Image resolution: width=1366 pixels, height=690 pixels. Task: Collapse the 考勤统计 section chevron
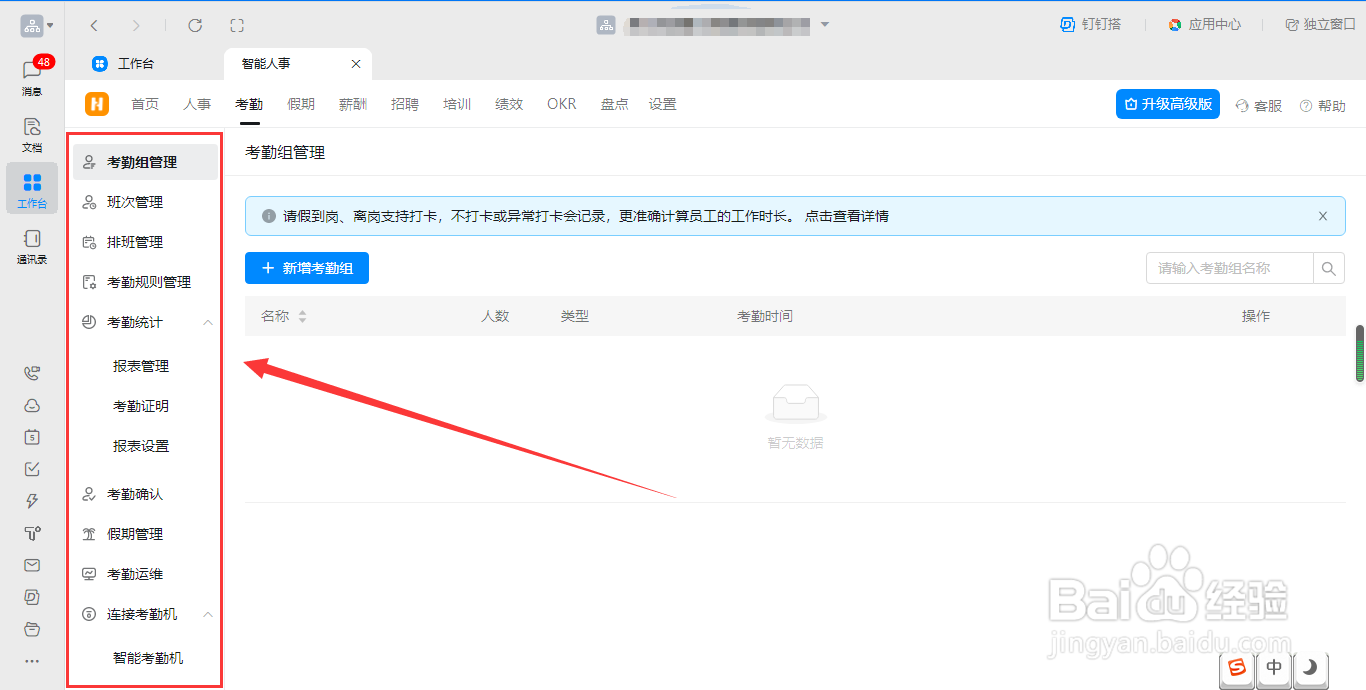coord(208,322)
